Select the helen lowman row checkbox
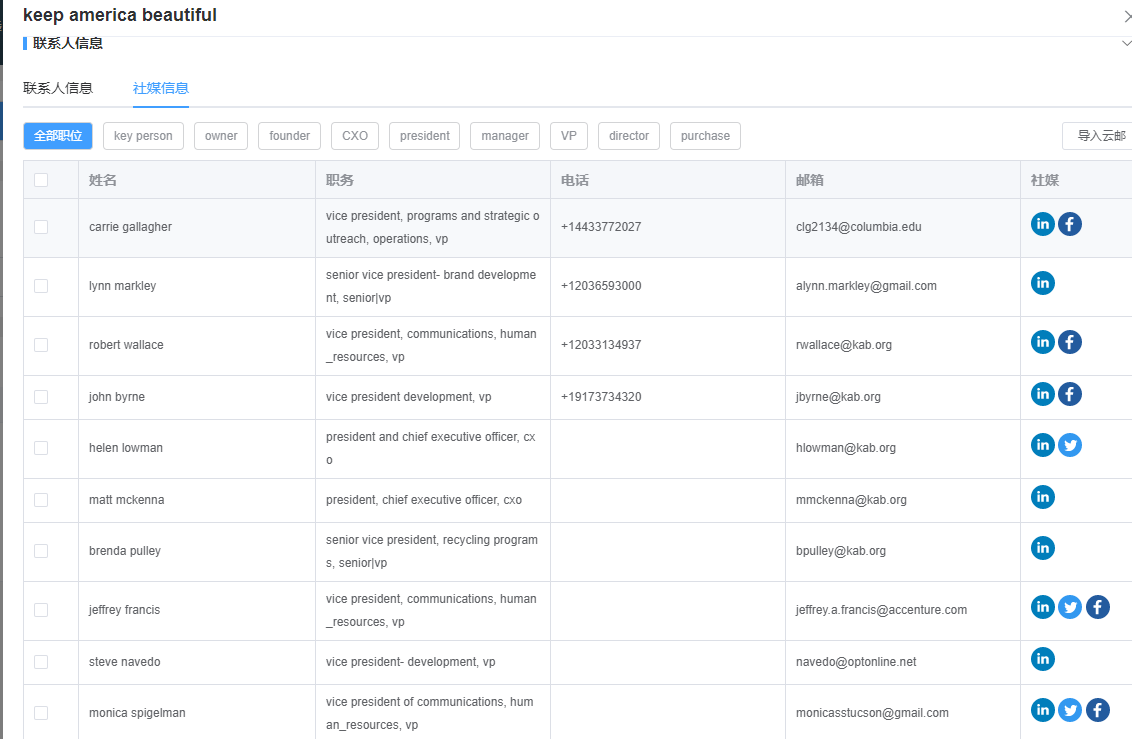Image resolution: width=1132 pixels, height=739 pixels. (41, 448)
